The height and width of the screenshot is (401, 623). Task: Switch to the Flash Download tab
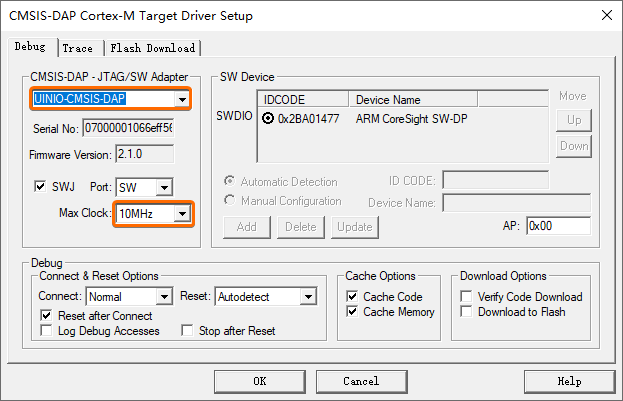pos(153,48)
